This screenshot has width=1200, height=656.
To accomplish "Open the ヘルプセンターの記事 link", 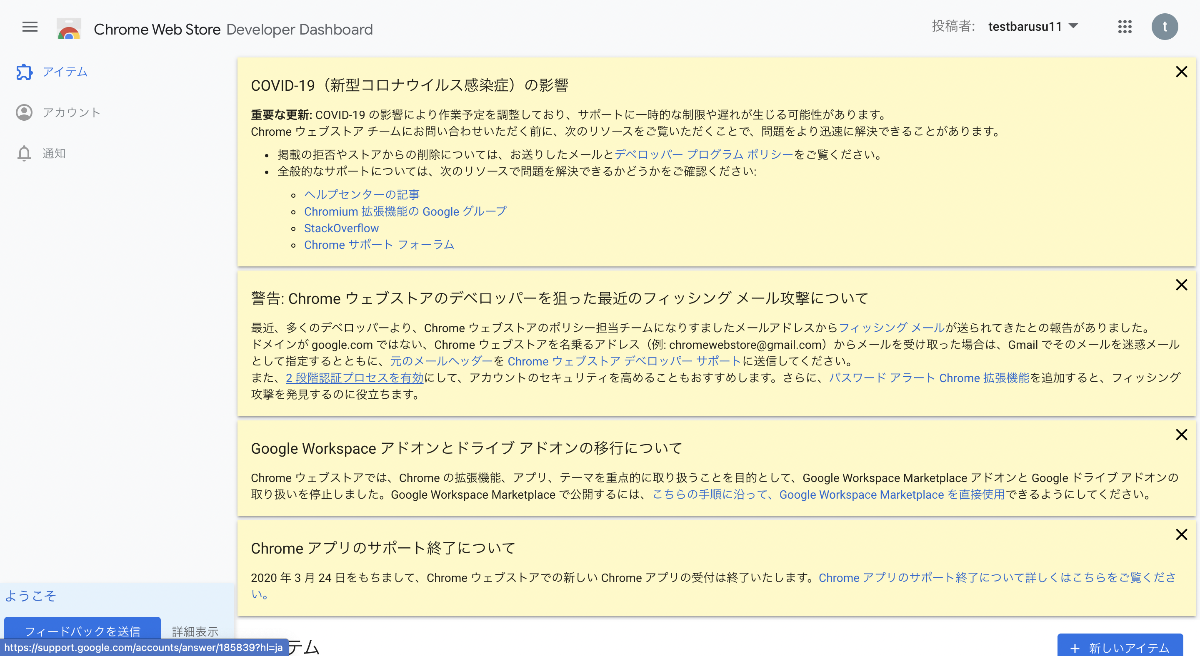I will pyautogui.click(x=362, y=195).
